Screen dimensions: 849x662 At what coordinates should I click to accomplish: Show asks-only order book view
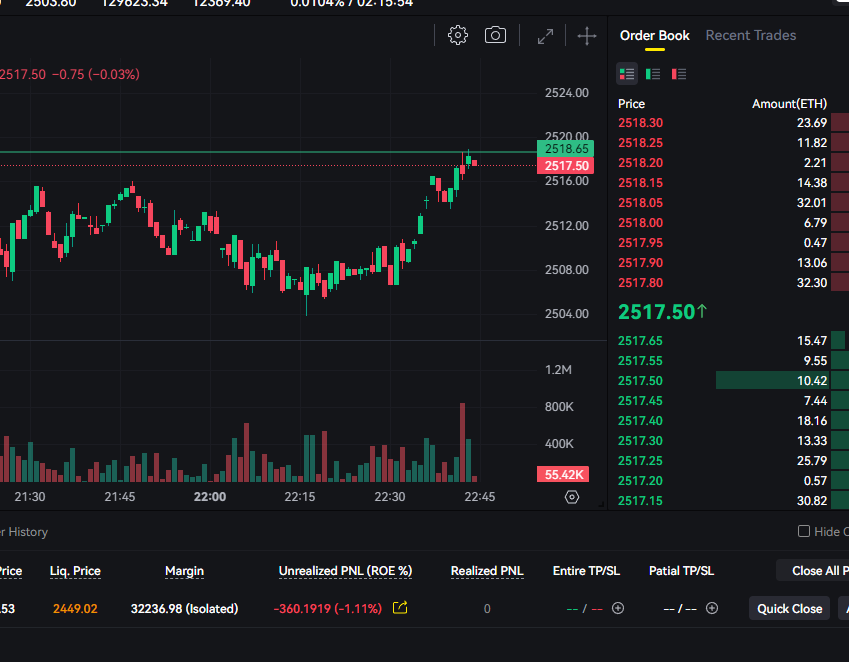coord(679,74)
